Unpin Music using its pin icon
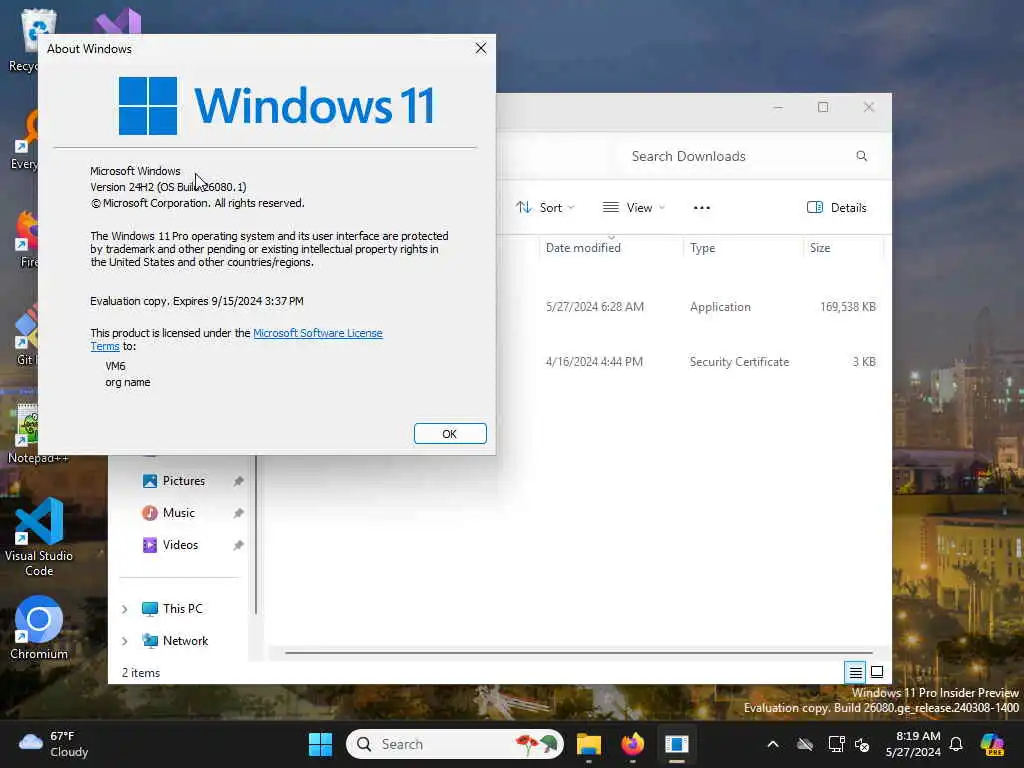 pos(238,513)
